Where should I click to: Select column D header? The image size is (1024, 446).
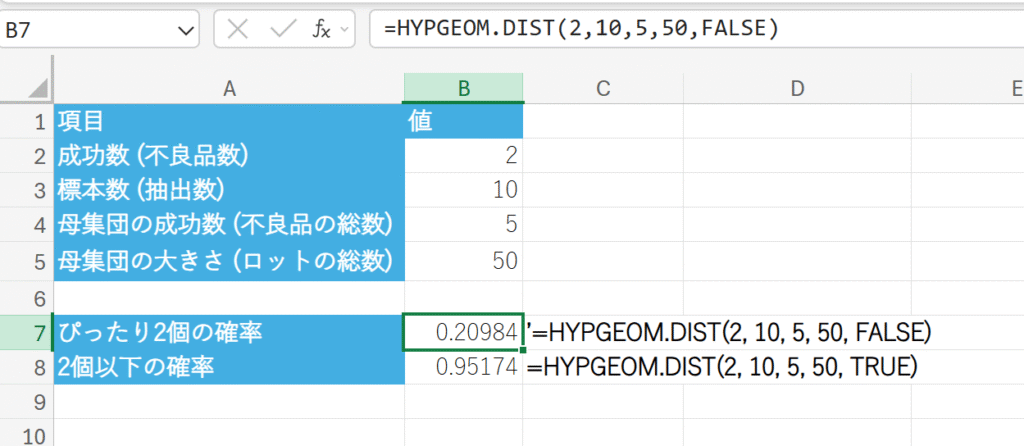pos(796,88)
